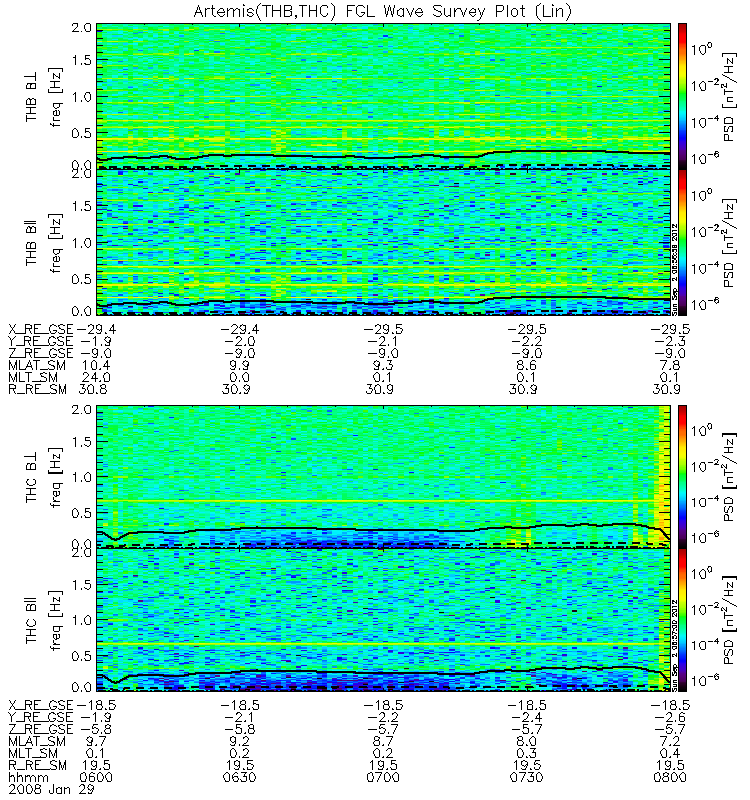The width and height of the screenshot is (750, 800).
Task: Click the THB B⊥ PSD color bar
Action: pyautogui.click(x=682, y=95)
